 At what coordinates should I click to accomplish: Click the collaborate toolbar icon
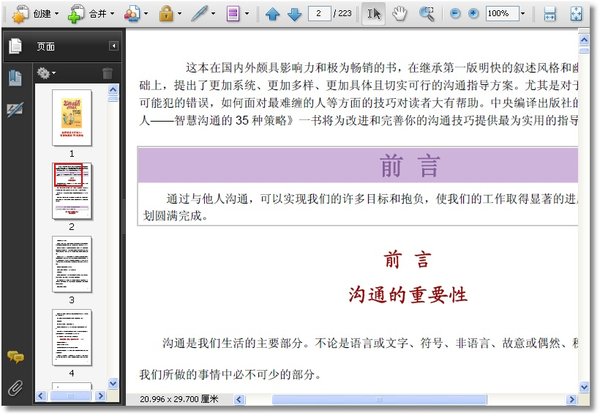pos(132,14)
